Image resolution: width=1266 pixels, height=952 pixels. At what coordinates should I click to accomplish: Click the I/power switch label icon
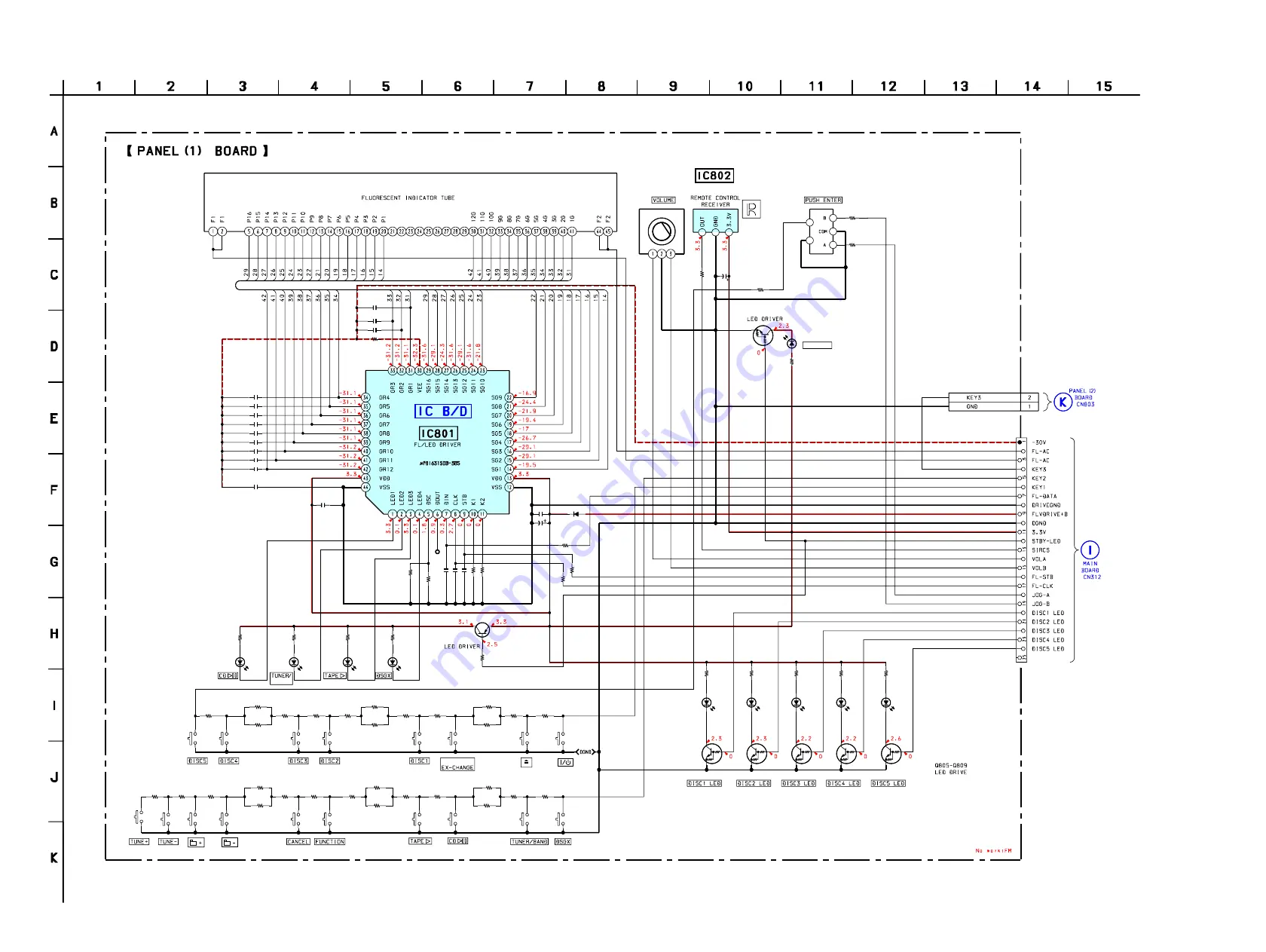coord(565,762)
